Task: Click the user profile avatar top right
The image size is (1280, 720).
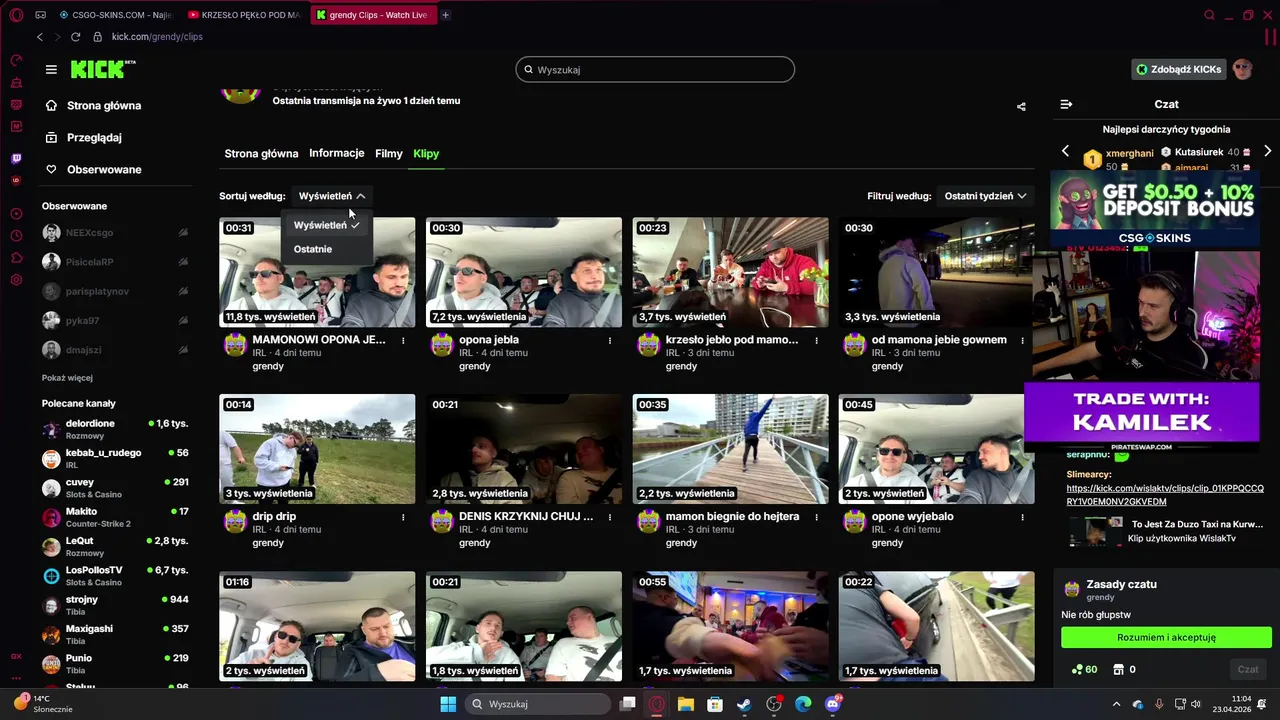Action: click(x=1243, y=69)
